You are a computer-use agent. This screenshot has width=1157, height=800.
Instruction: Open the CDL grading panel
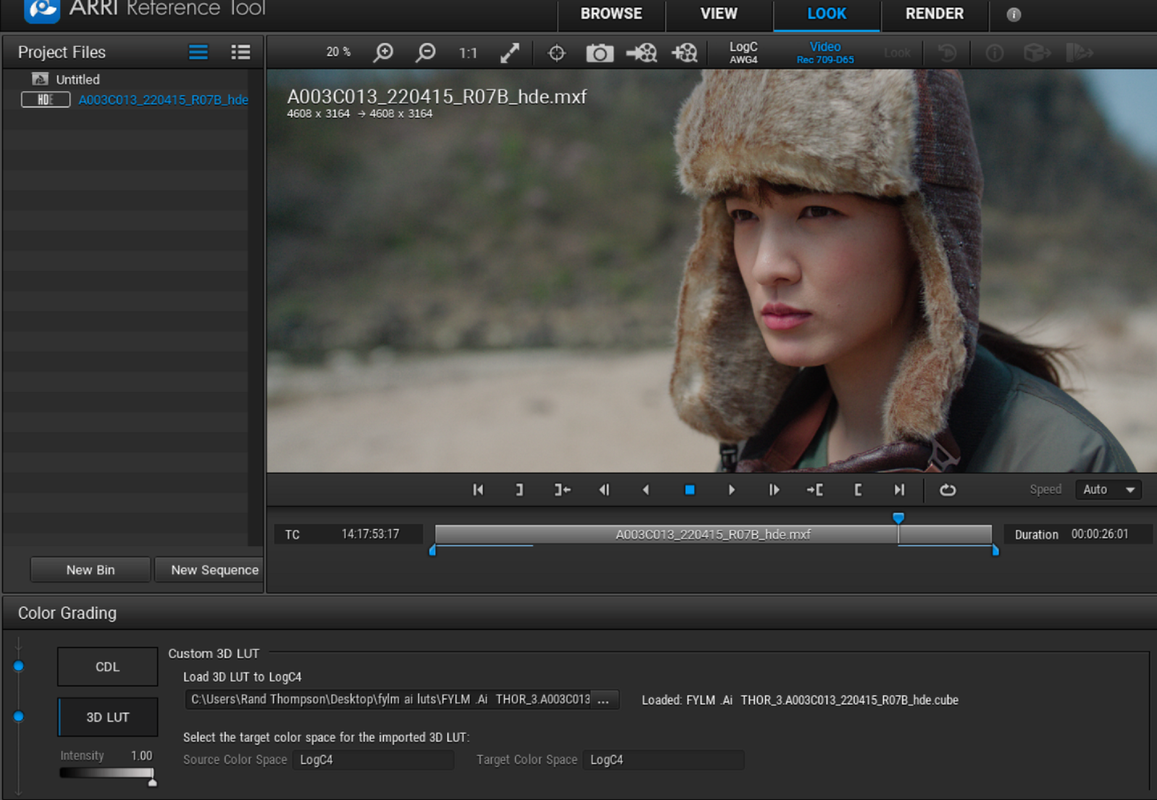point(108,666)
